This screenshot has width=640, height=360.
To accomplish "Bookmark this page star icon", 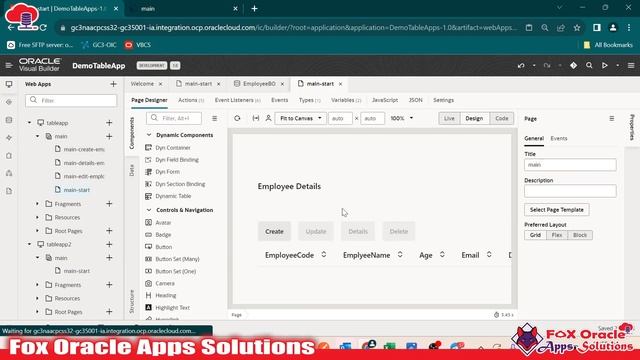I will pos(577,28).
